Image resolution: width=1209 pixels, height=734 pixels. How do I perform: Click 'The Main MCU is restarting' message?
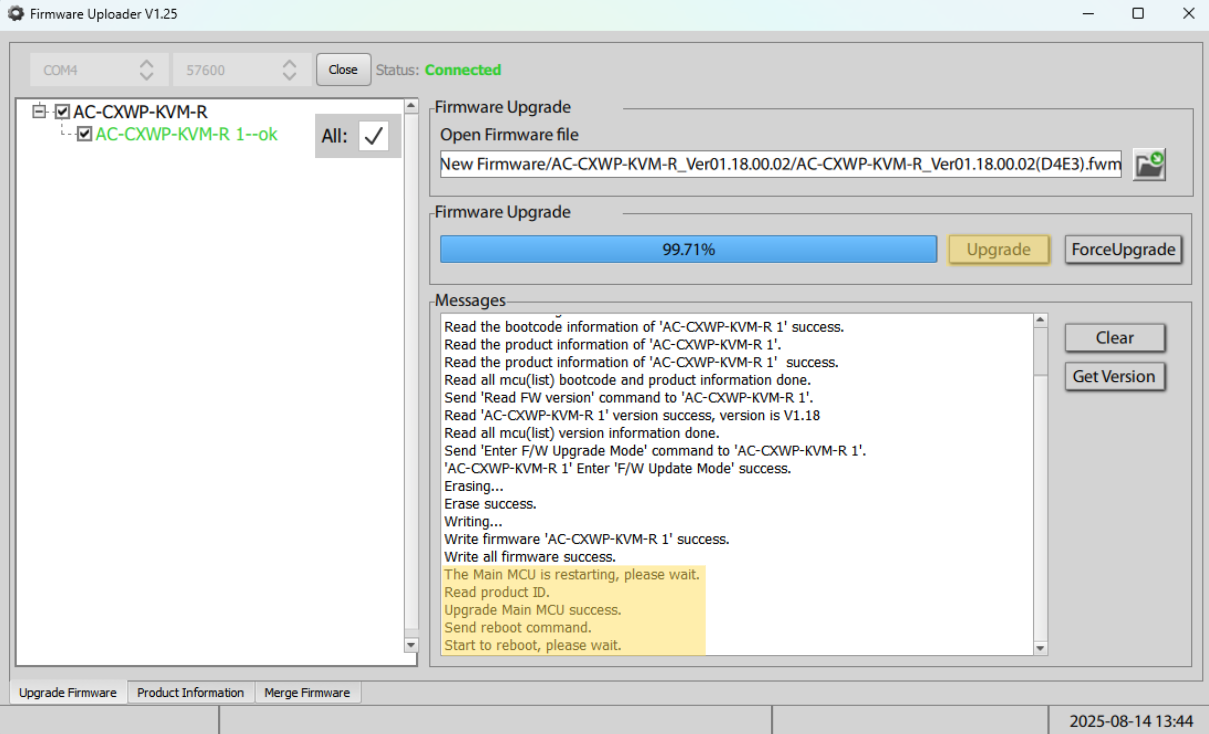click(572, 575)
